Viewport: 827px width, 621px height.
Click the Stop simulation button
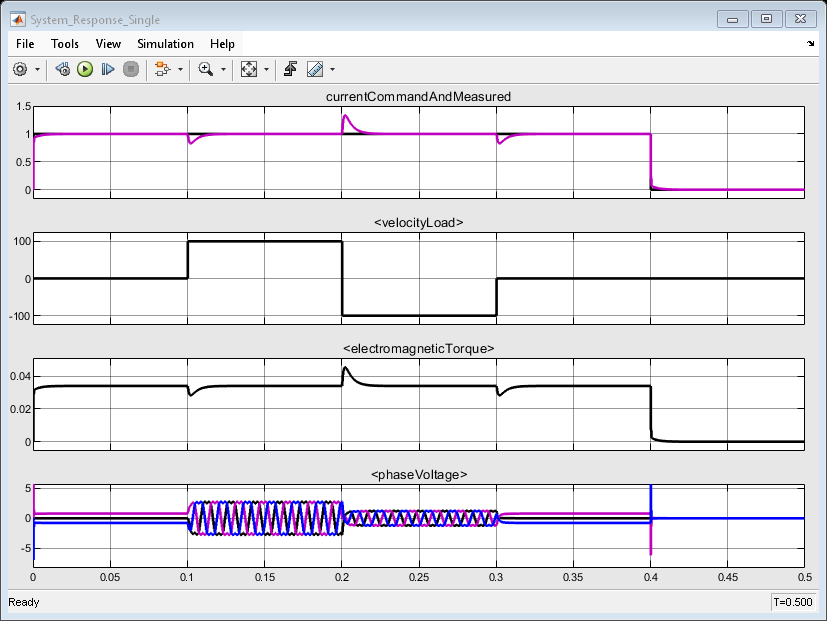pos(130,69)
